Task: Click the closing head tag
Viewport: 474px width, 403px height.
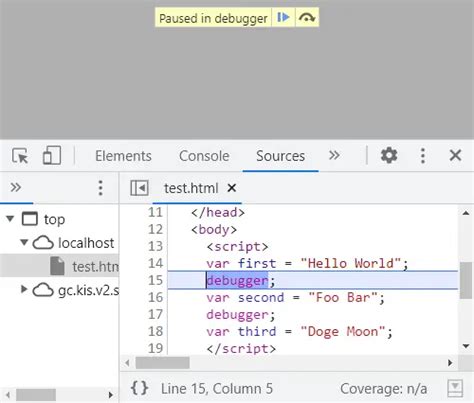Action: (x=218, y=213)
